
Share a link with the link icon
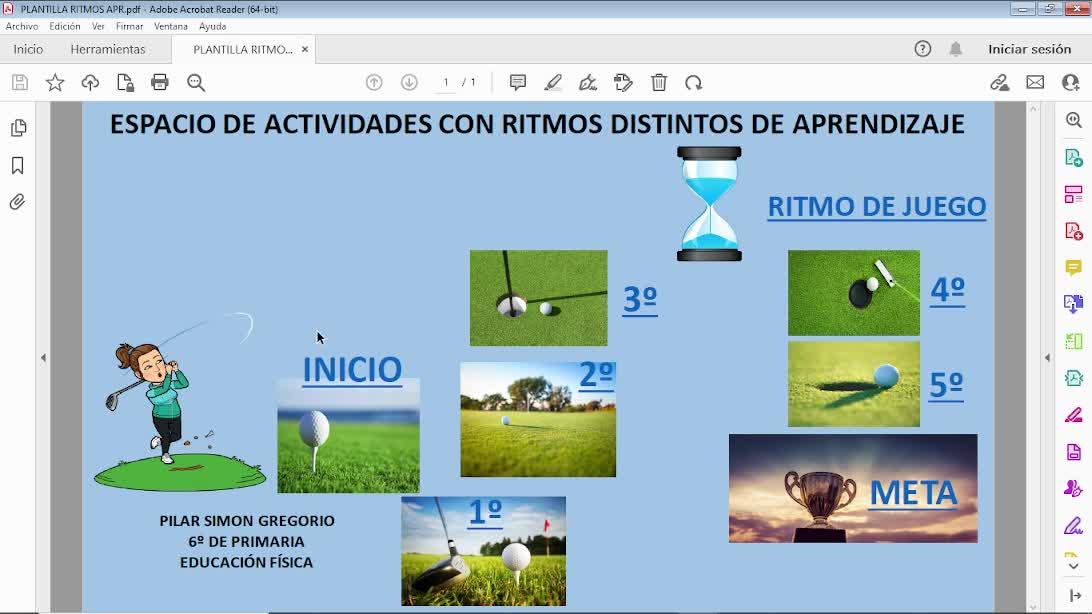click(x=999, y=83)
